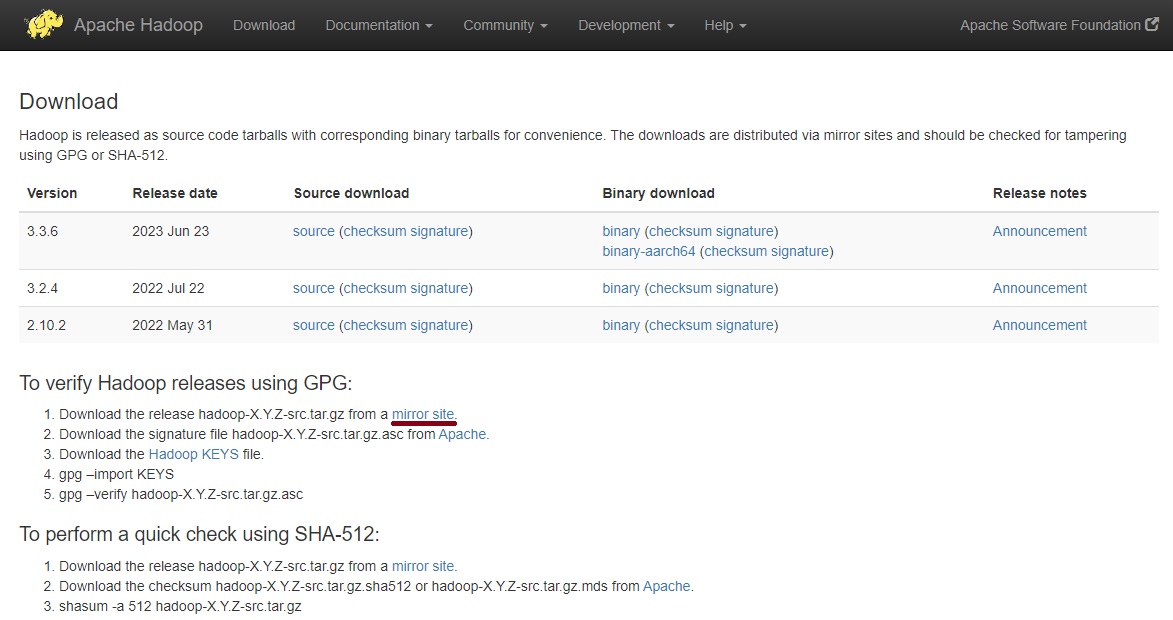Image resolution: width=1173 pixels, height=620 pixels.
Task: Click the 'To perform a quick check using SHA-512' heading
Action: 200,534
